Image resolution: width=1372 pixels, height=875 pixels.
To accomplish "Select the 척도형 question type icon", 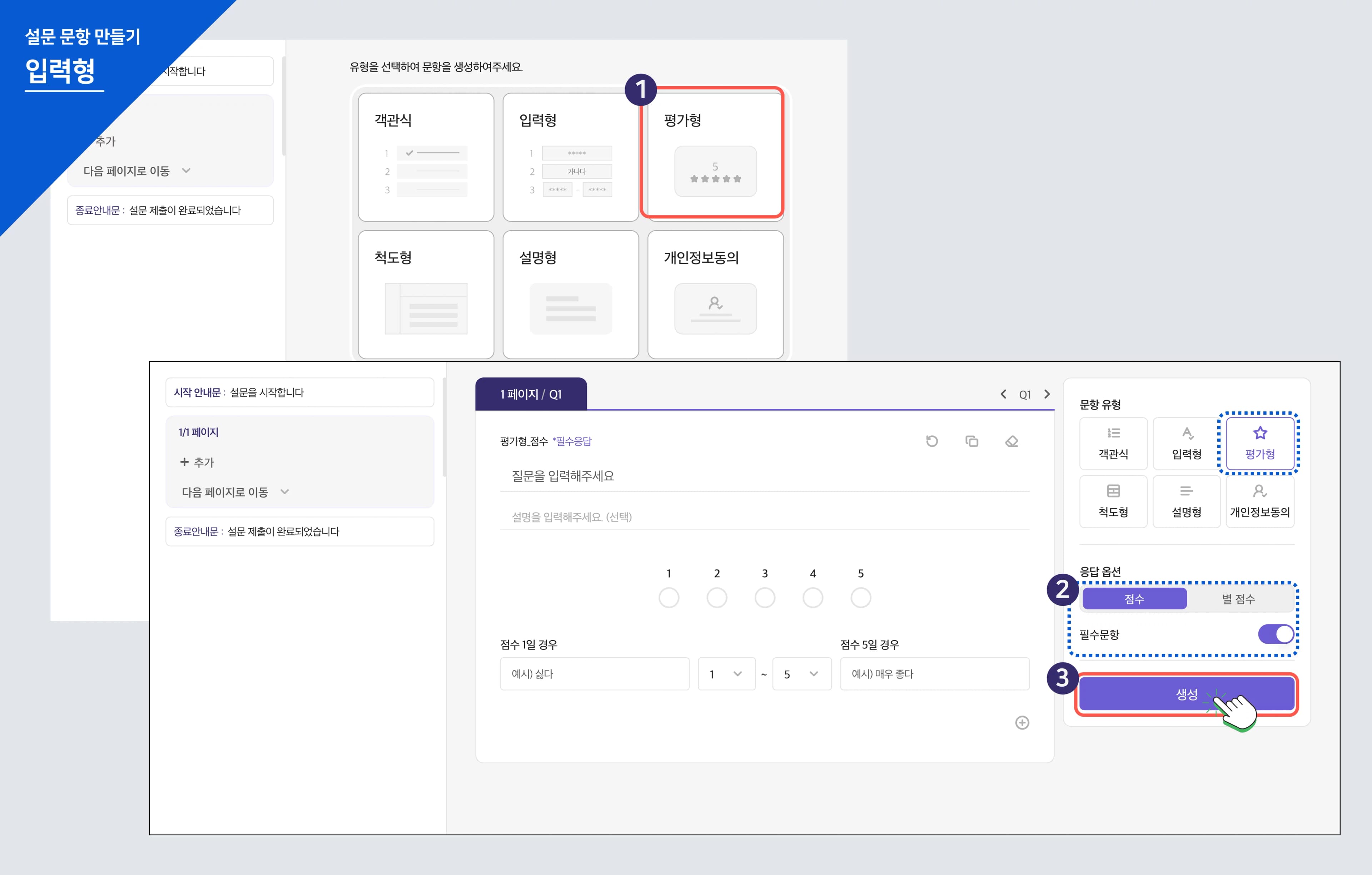I will [x=1113, y=501].
